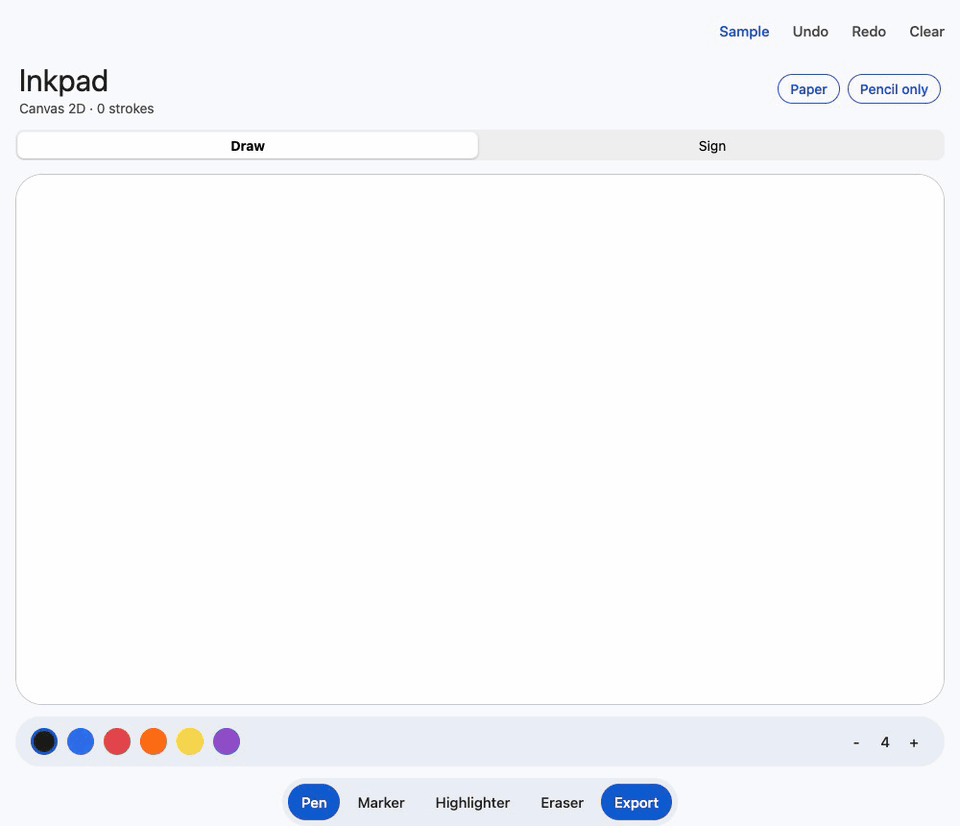This screenshot has width=960, height=826.
Task: Pick the purple color swatch
Action: 227,742
